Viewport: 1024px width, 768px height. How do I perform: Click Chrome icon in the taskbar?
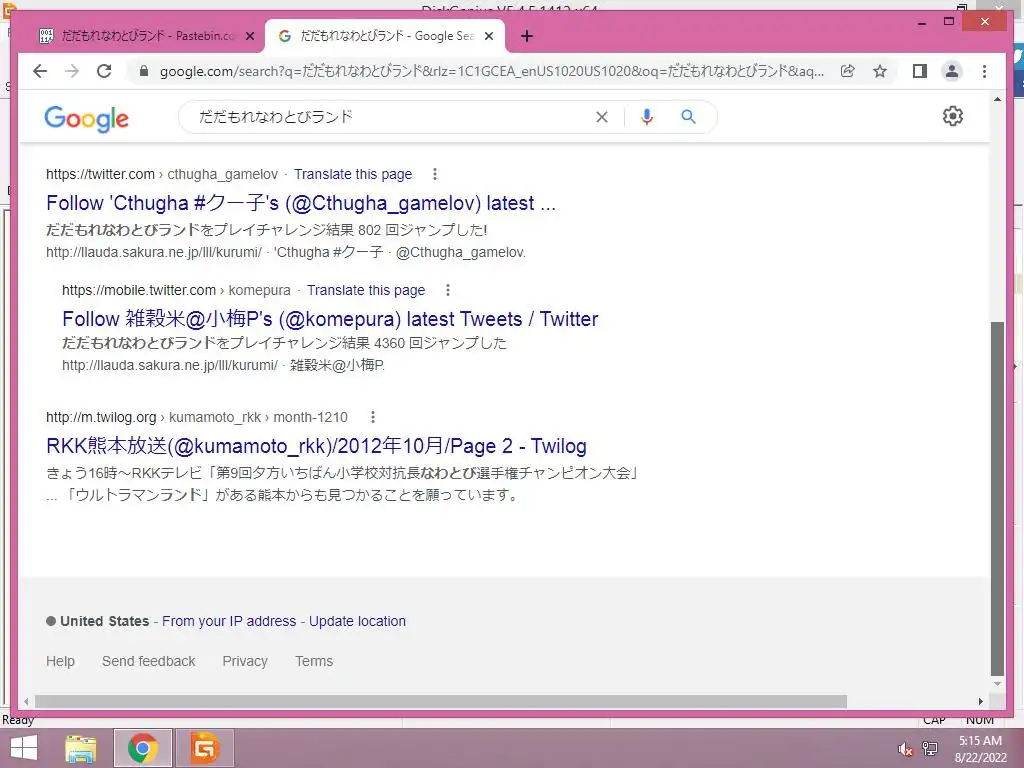[x=142, y=748]
